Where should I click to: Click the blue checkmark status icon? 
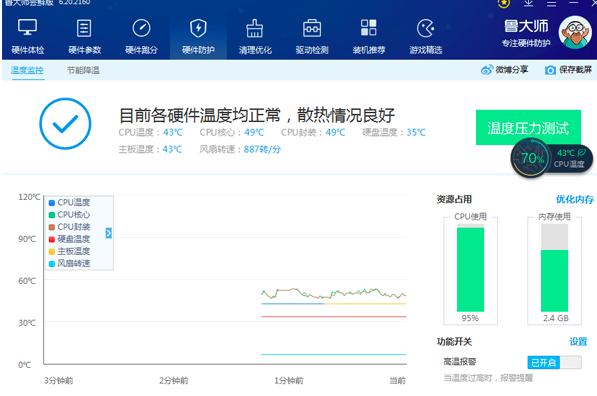[65, 123]
